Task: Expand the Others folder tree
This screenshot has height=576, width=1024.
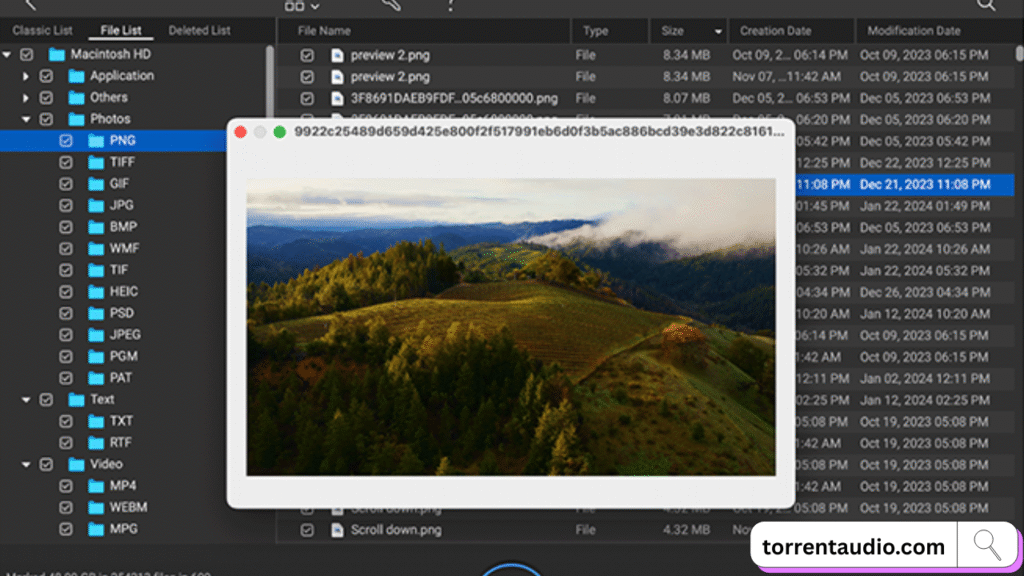Action: tap(26, 98)
